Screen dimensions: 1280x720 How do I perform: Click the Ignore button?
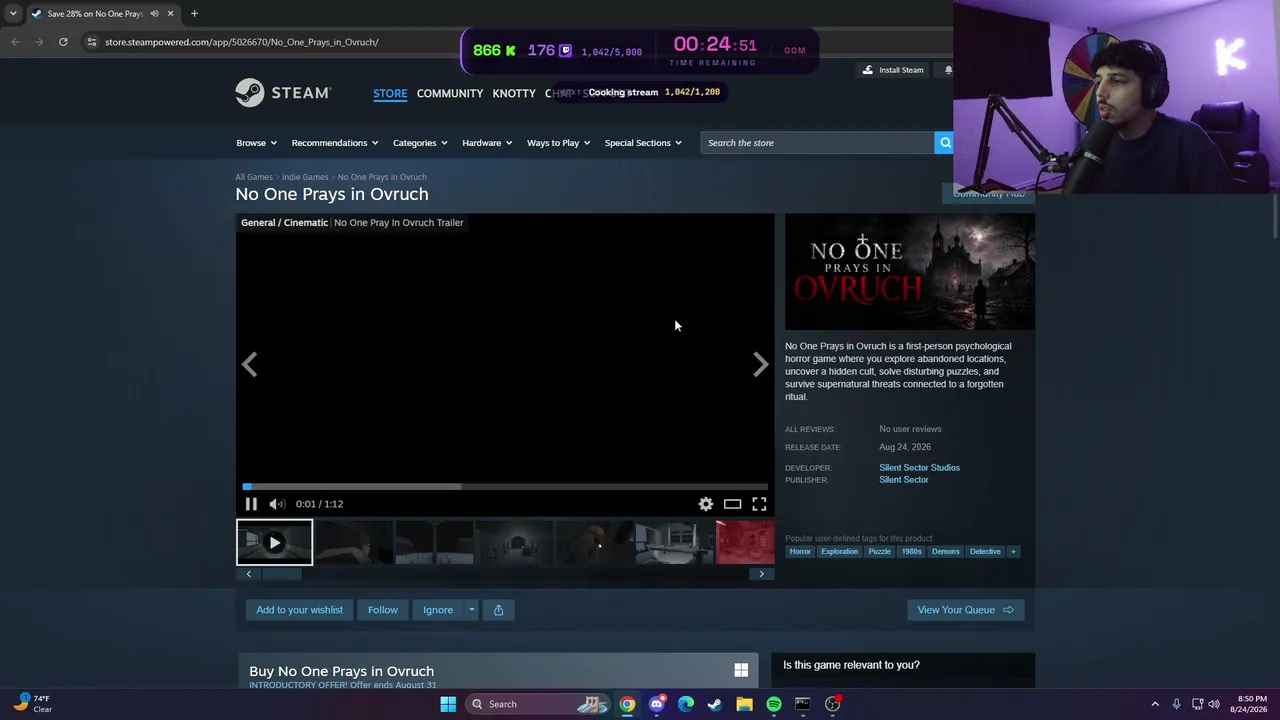(438, 610)
